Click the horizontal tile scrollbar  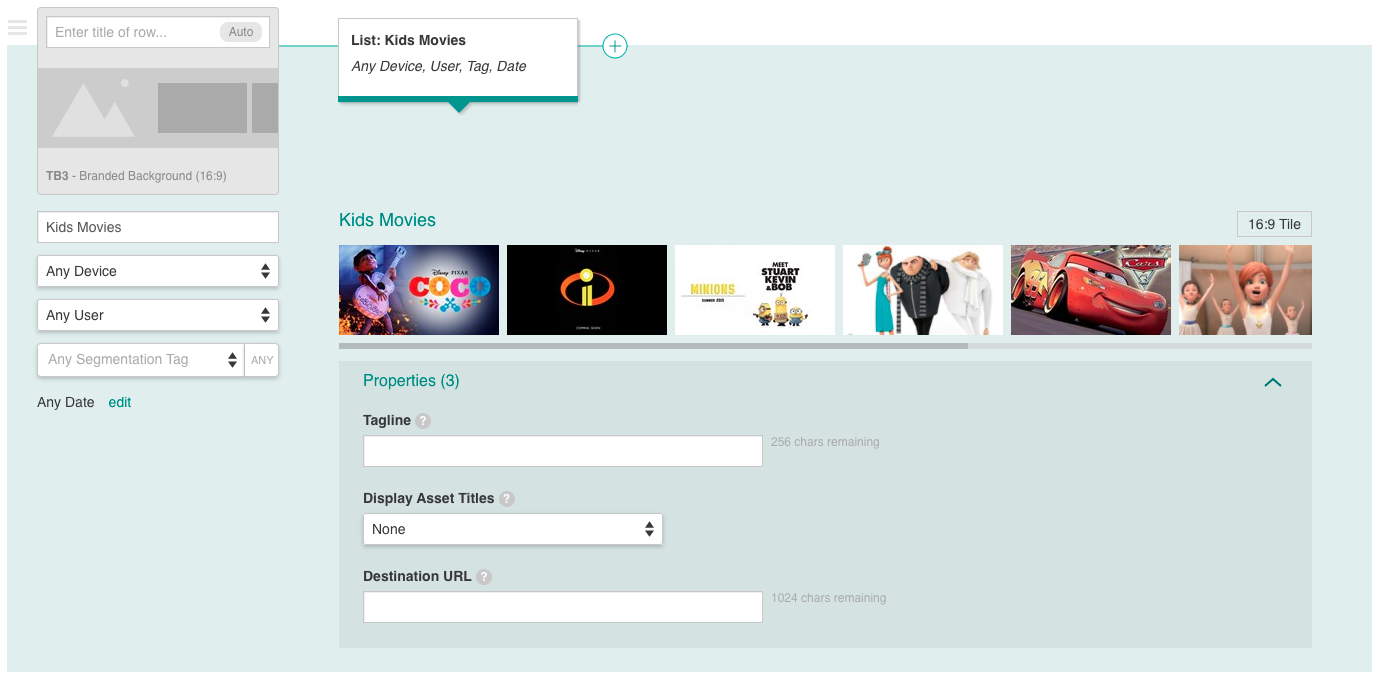pyautogui.click(x=653, y=346)
